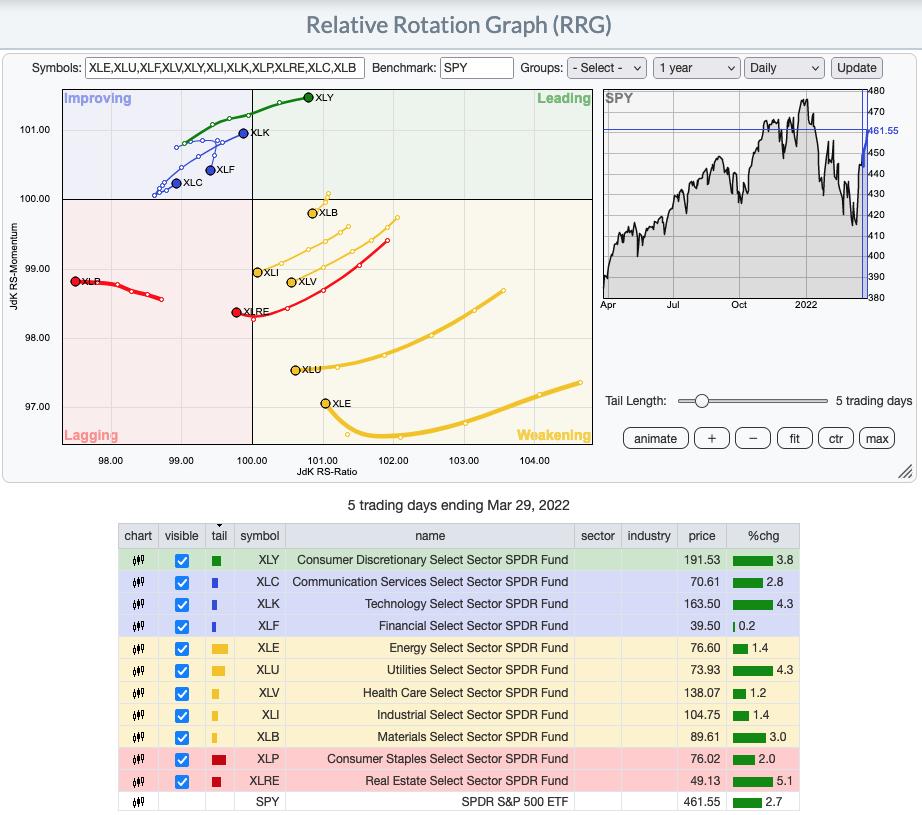Sort table by symbol column
The height and width of the screenshot is (815, 922).
click(260, 536)
